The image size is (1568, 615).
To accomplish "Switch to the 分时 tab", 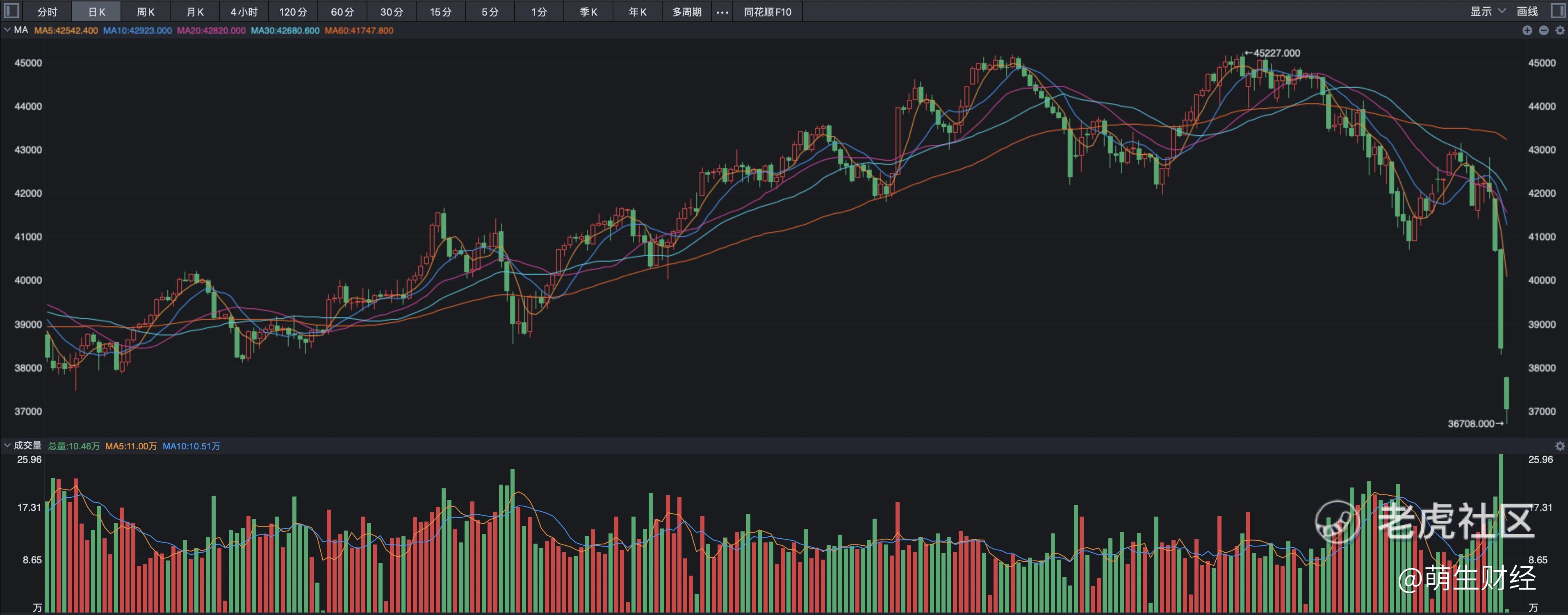I will [x=47, y=12].
